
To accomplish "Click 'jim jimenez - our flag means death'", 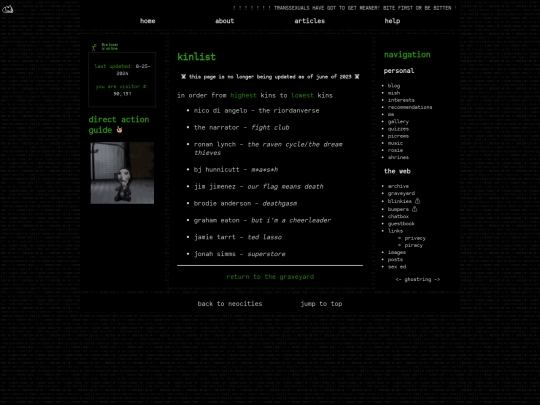I will tap(258, 186).
